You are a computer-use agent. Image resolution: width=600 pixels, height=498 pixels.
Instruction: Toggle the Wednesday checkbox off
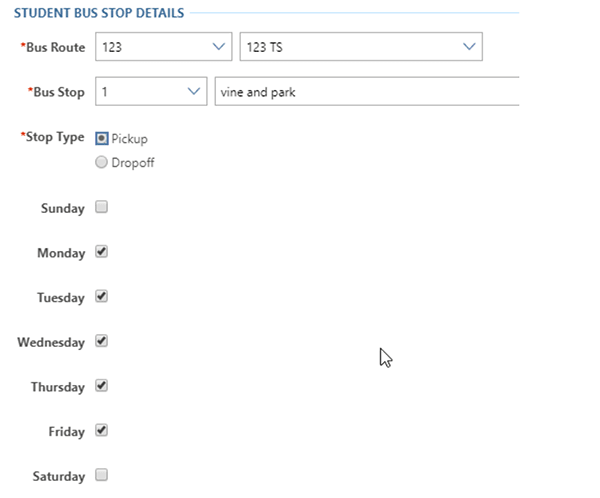click(x=101, y=341)
